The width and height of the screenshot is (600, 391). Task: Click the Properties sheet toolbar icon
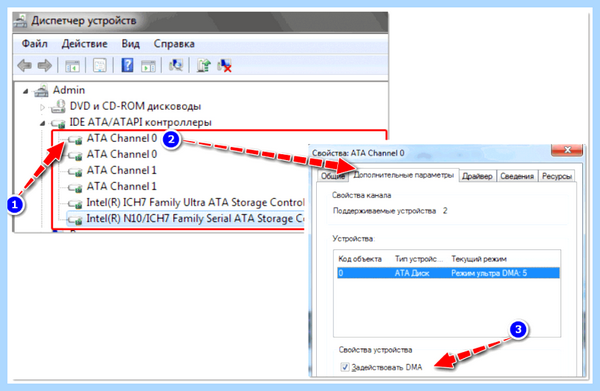(100, 65)
